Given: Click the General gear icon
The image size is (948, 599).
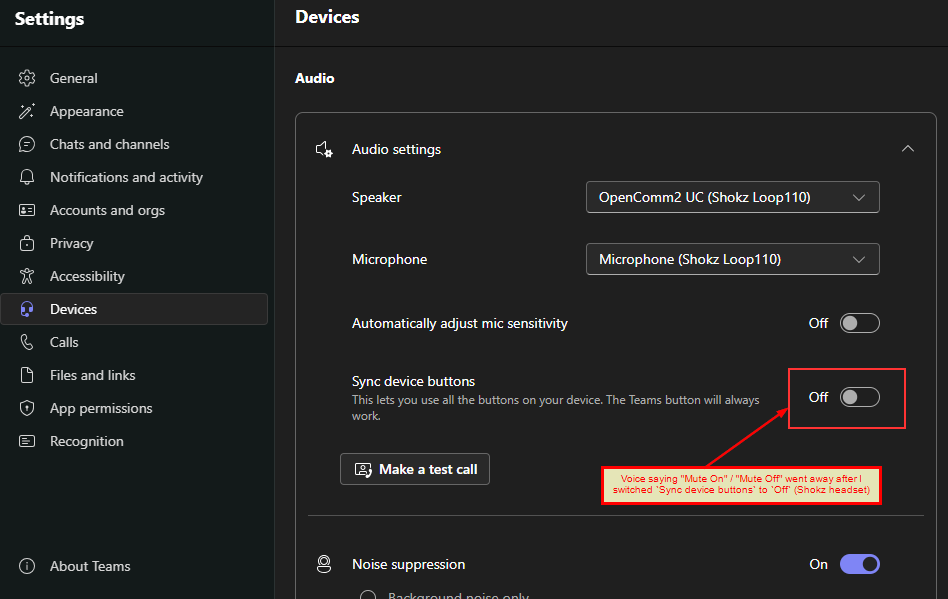Looking at the screenshot, I should tap(27, 78).
